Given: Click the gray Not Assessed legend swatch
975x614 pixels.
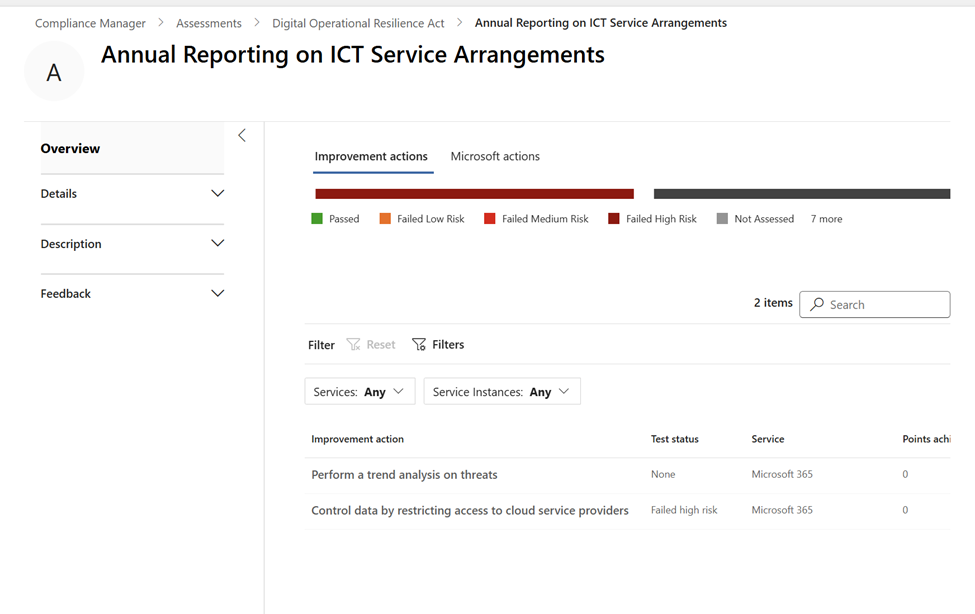Looking at the screenshot, I should 722,218.
